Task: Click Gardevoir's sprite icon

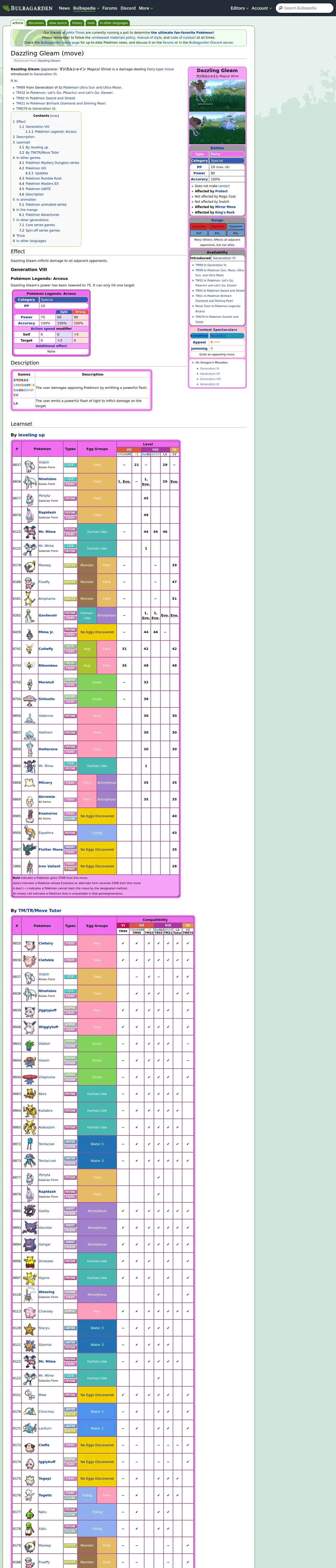Action: tap(29, 615)
